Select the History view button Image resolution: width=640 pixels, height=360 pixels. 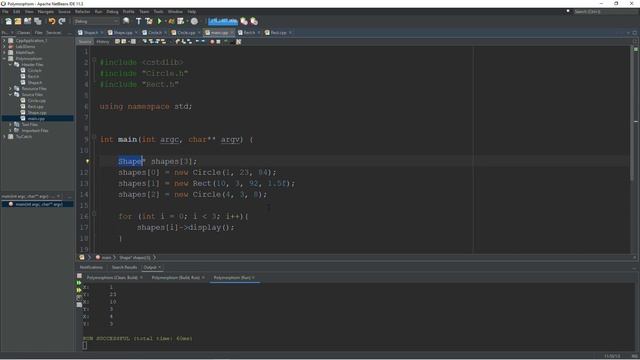coord(102,42)
